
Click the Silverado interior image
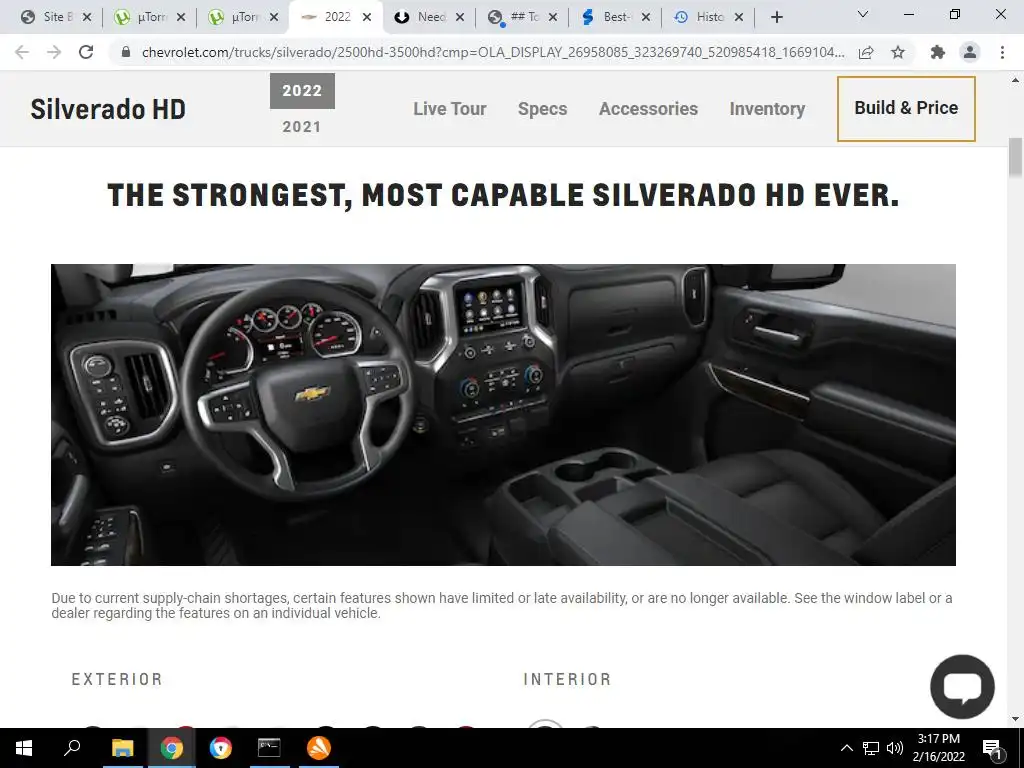click(503, 415)
